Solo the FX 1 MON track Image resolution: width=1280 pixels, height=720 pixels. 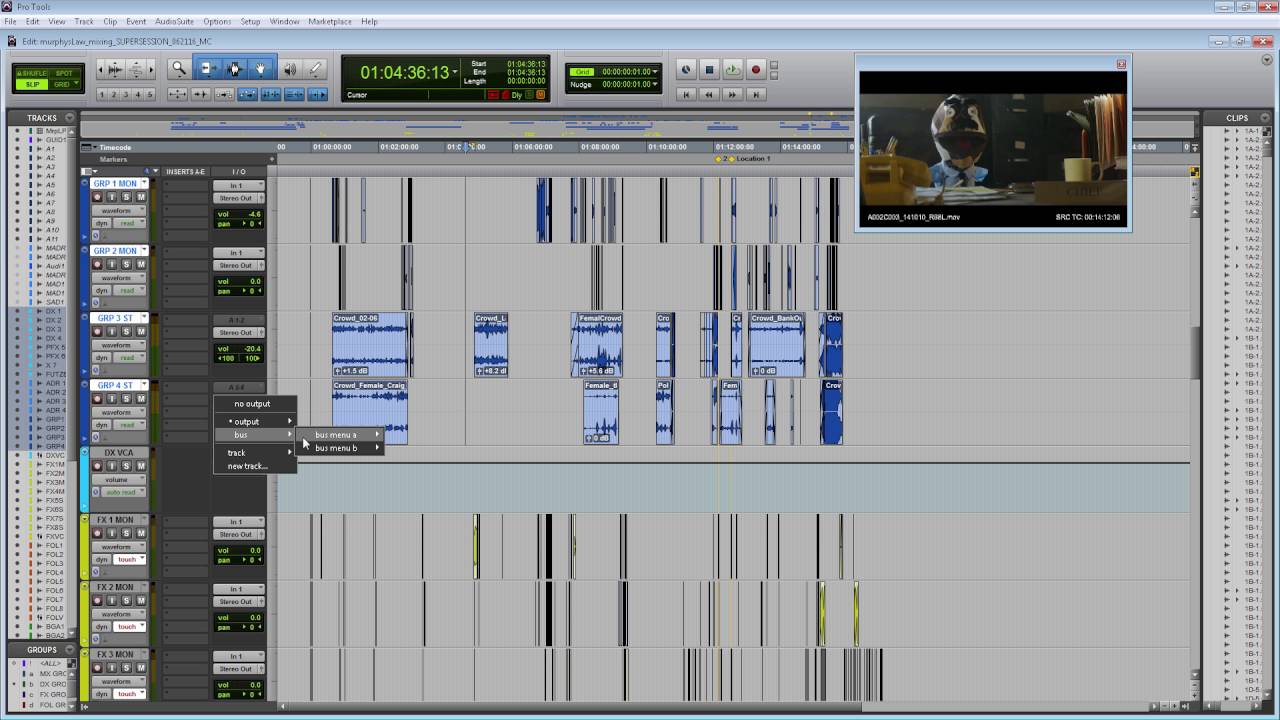(x=127, y=534)
